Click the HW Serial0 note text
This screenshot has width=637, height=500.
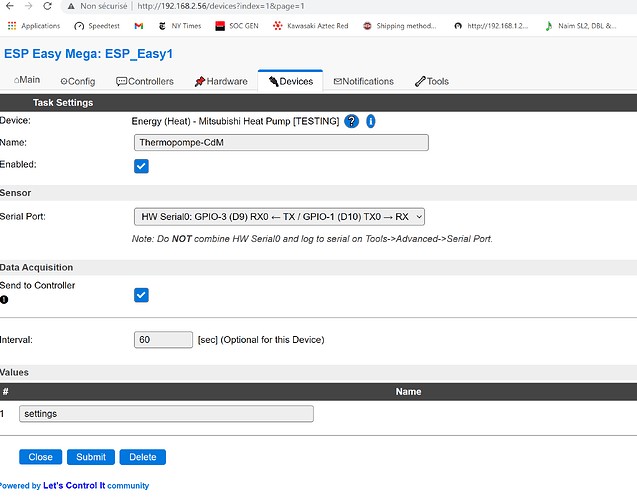point(312,239)
